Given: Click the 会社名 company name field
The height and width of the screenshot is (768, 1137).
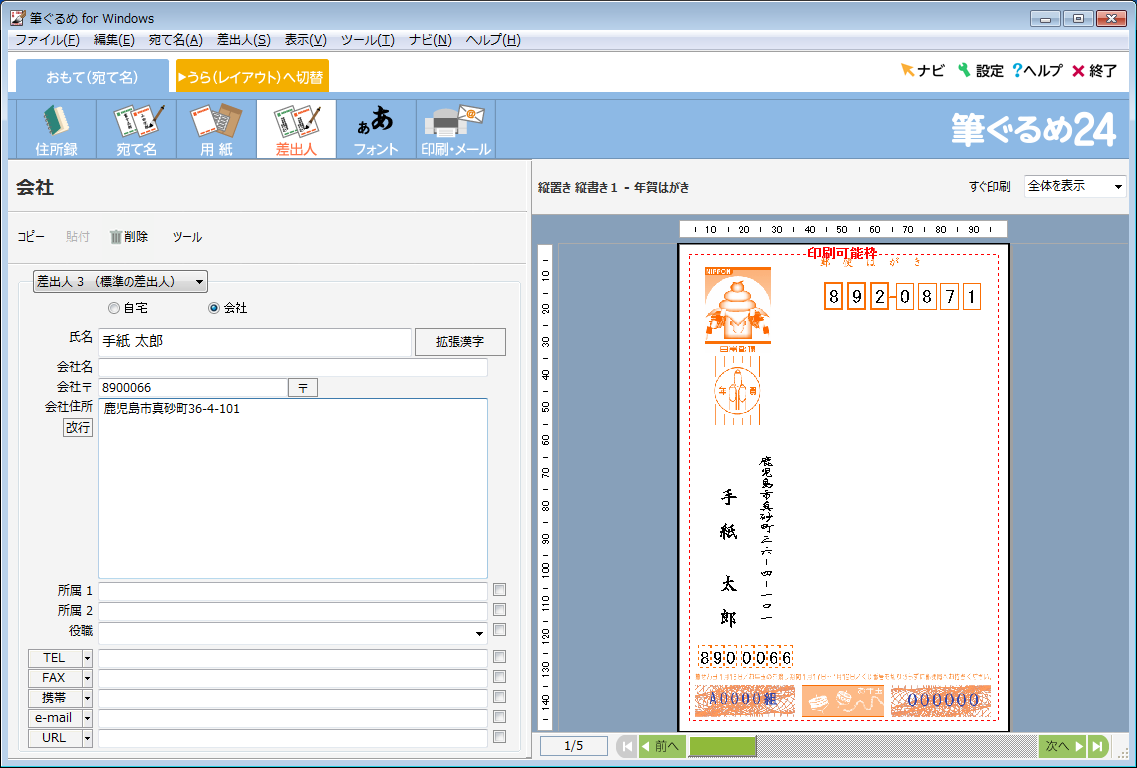Looking at the screenshot, I should (293, 367).
